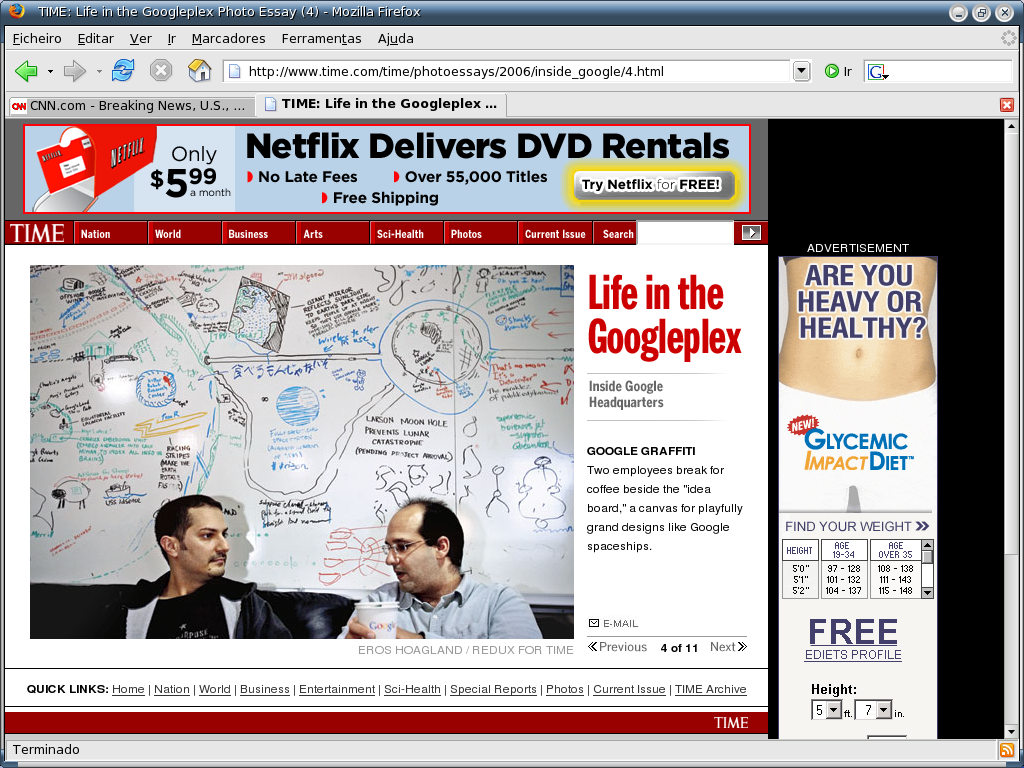Click the Try Netflix for FREE button
This screenshot has height=768, width=1024.
point(652,185)
